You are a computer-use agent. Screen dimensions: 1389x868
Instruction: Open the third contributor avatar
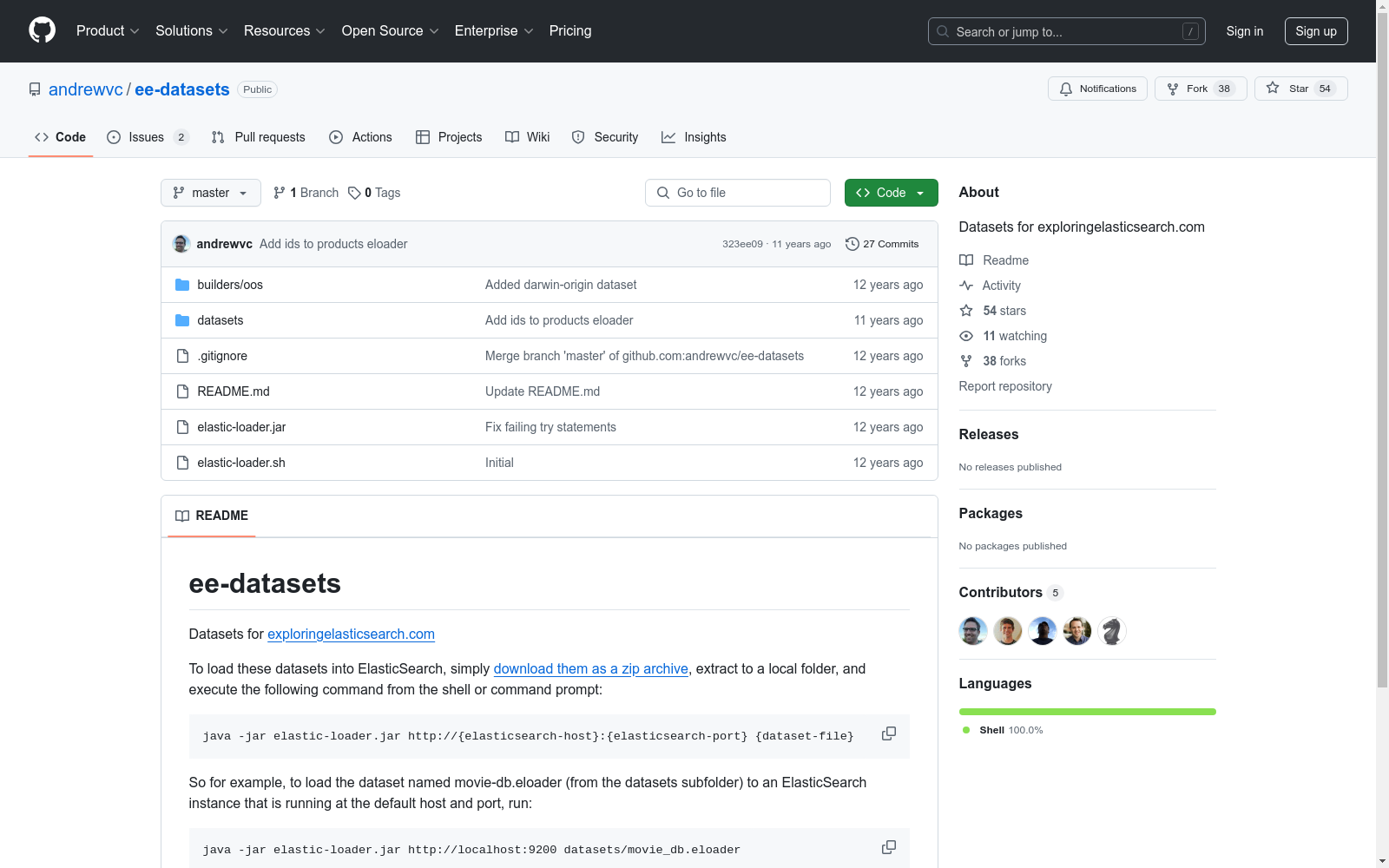[x=1043, y=631]
